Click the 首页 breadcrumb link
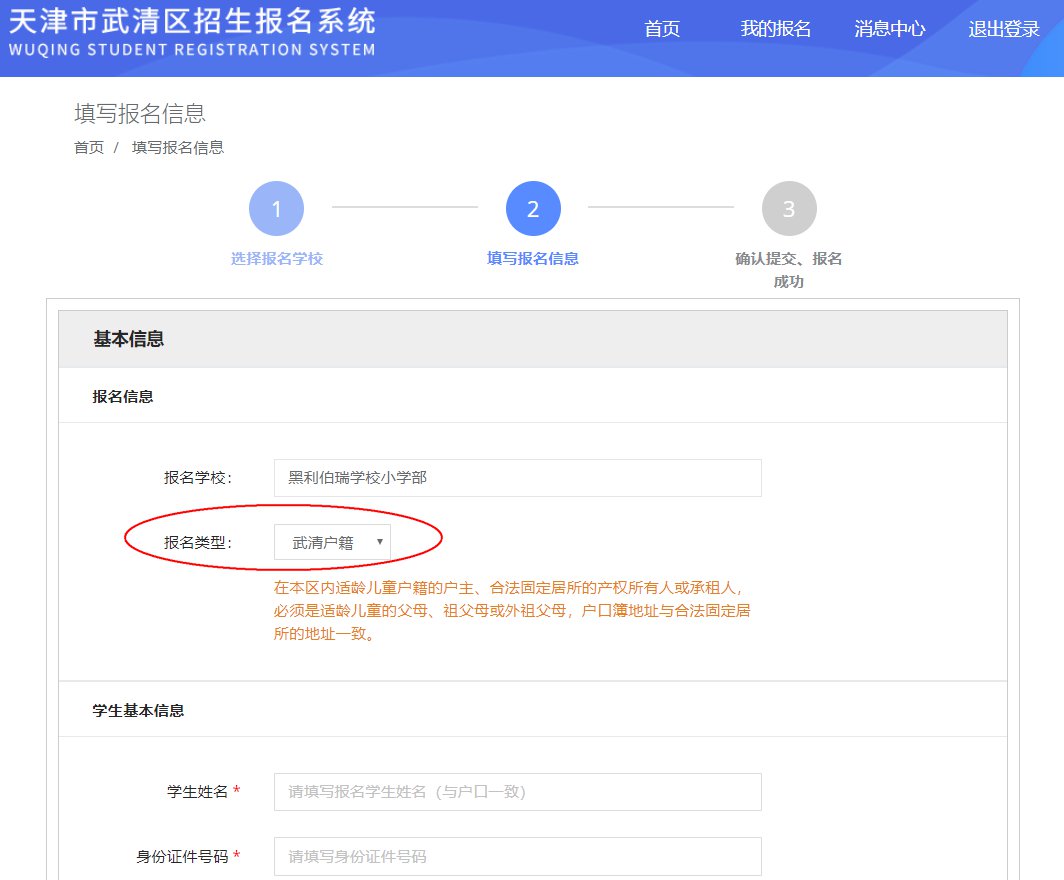 click(x=89, y=147)
